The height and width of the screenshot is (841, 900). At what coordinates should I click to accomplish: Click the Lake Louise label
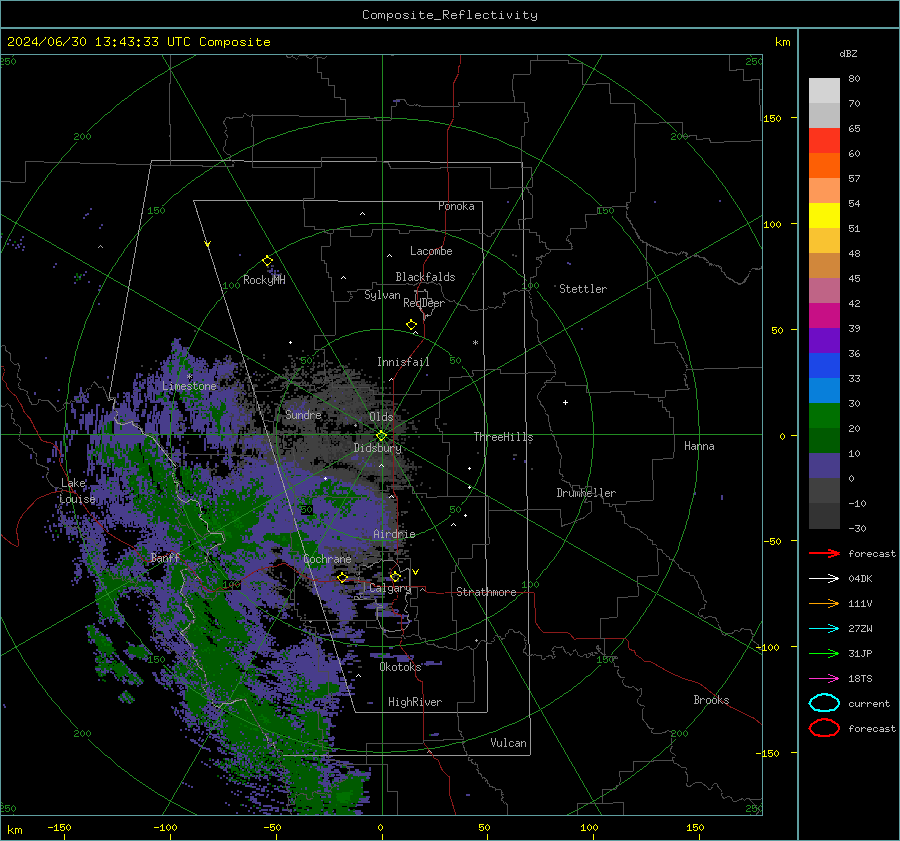[77, 491]
